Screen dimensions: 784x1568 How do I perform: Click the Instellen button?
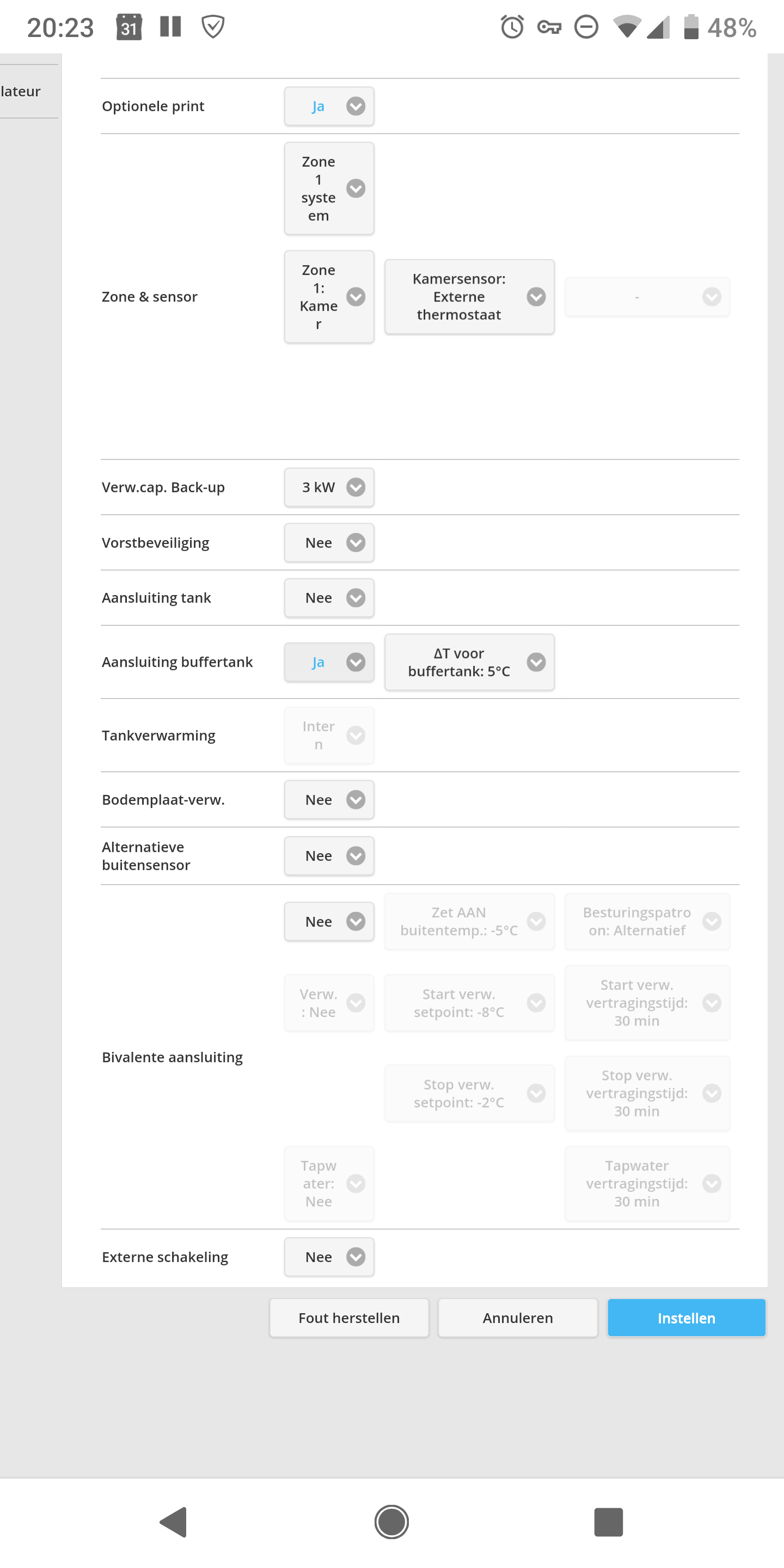[686, 1318]
